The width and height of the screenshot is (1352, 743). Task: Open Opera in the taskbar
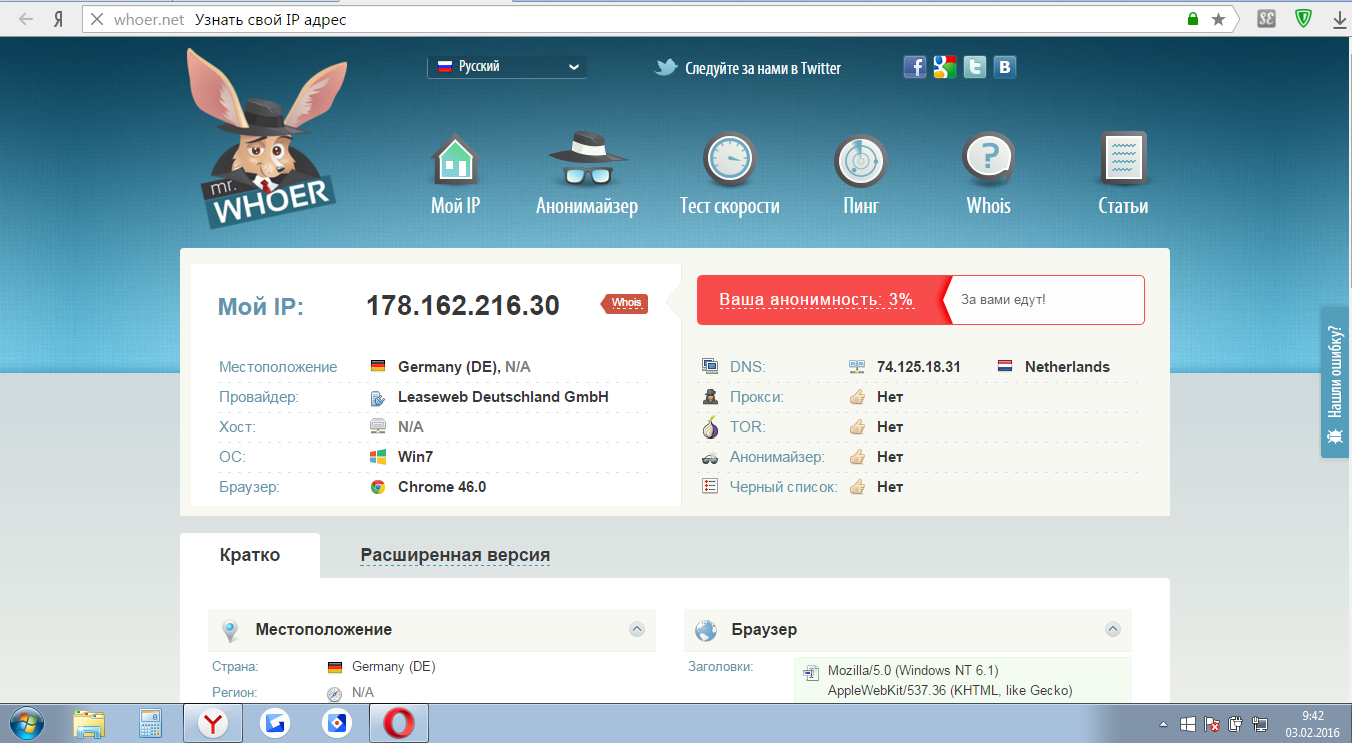tap(399, 723)
